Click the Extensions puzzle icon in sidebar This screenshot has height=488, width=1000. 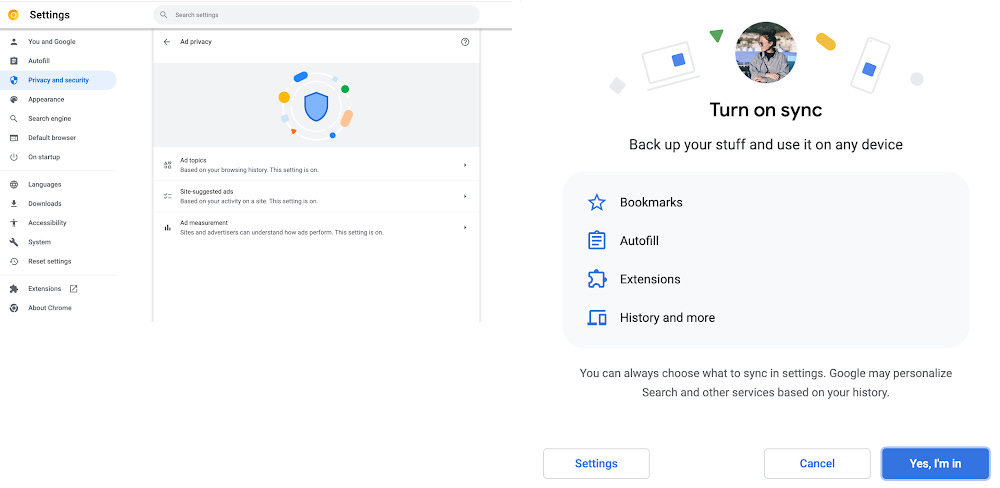[x=14, y=288]
